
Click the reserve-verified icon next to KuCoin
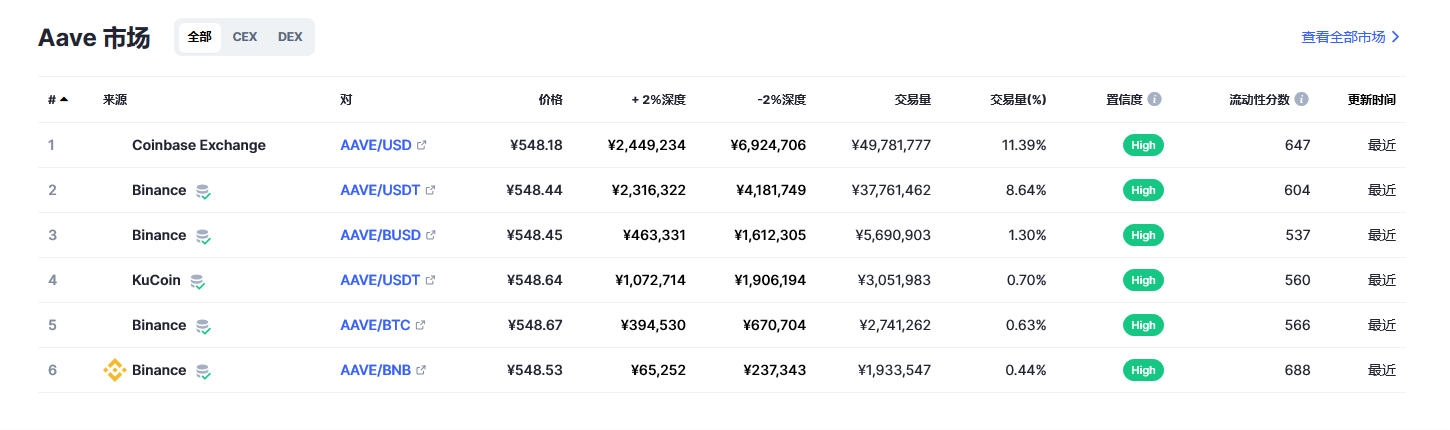pyautogui.click(x=198, y=281)
